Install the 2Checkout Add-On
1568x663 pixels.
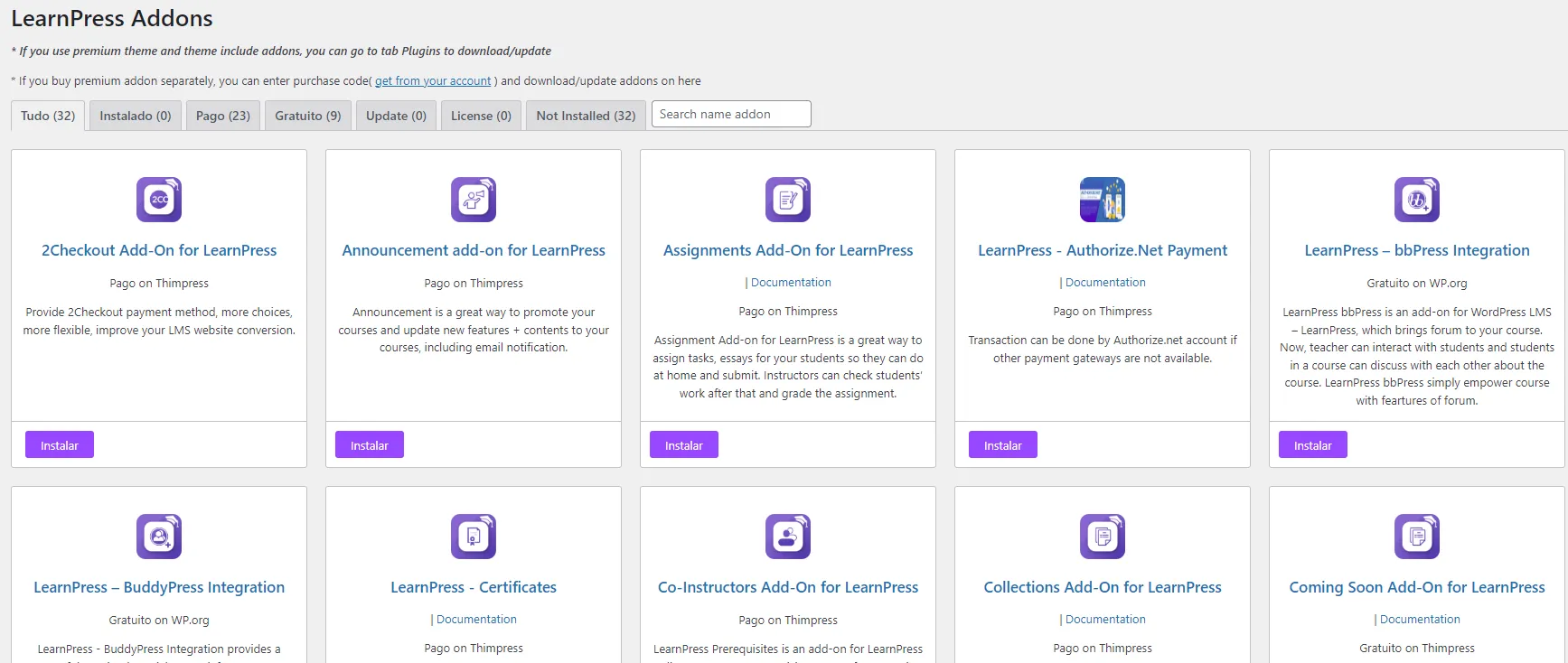click(x=60, y=445)
